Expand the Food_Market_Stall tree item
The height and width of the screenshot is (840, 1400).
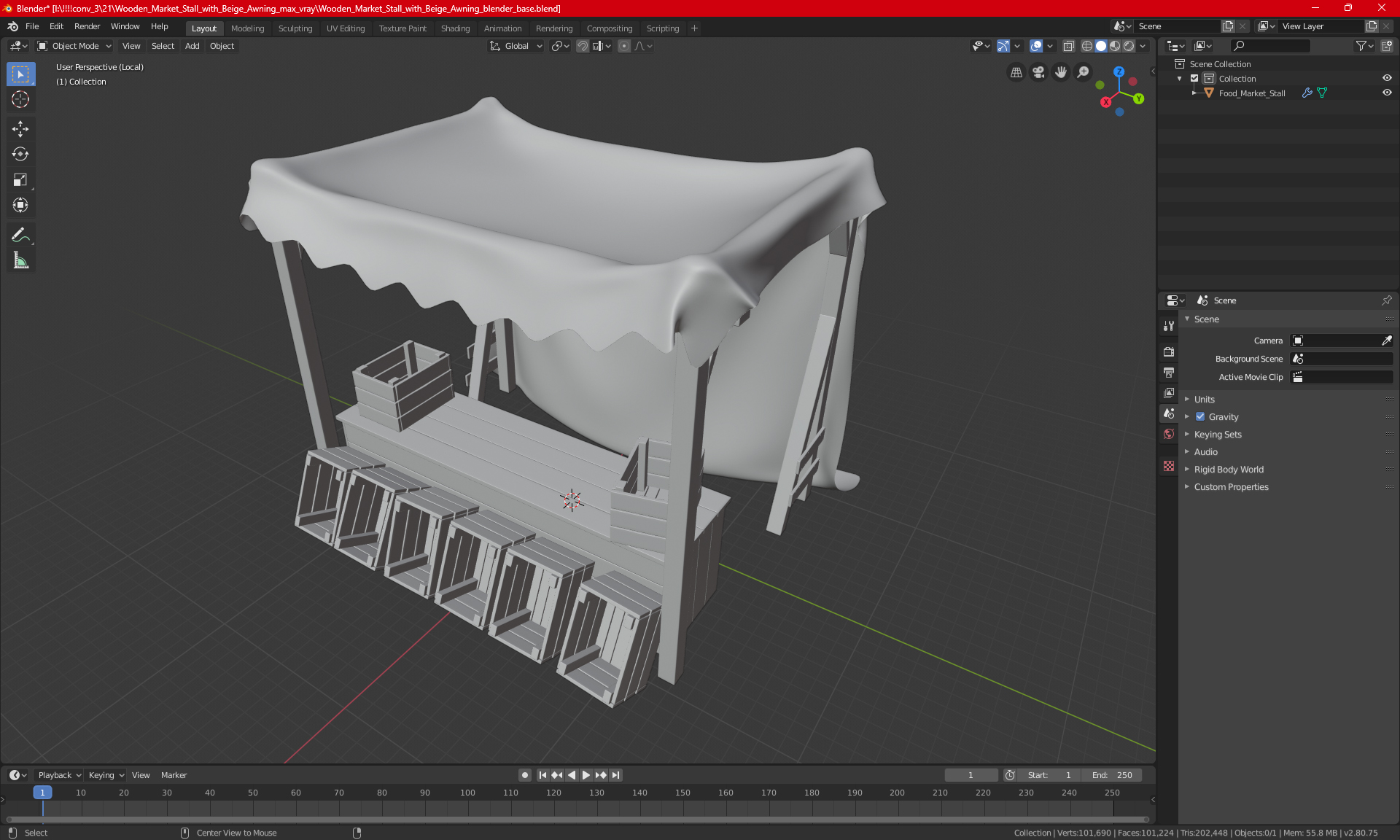coord(1194,93)
